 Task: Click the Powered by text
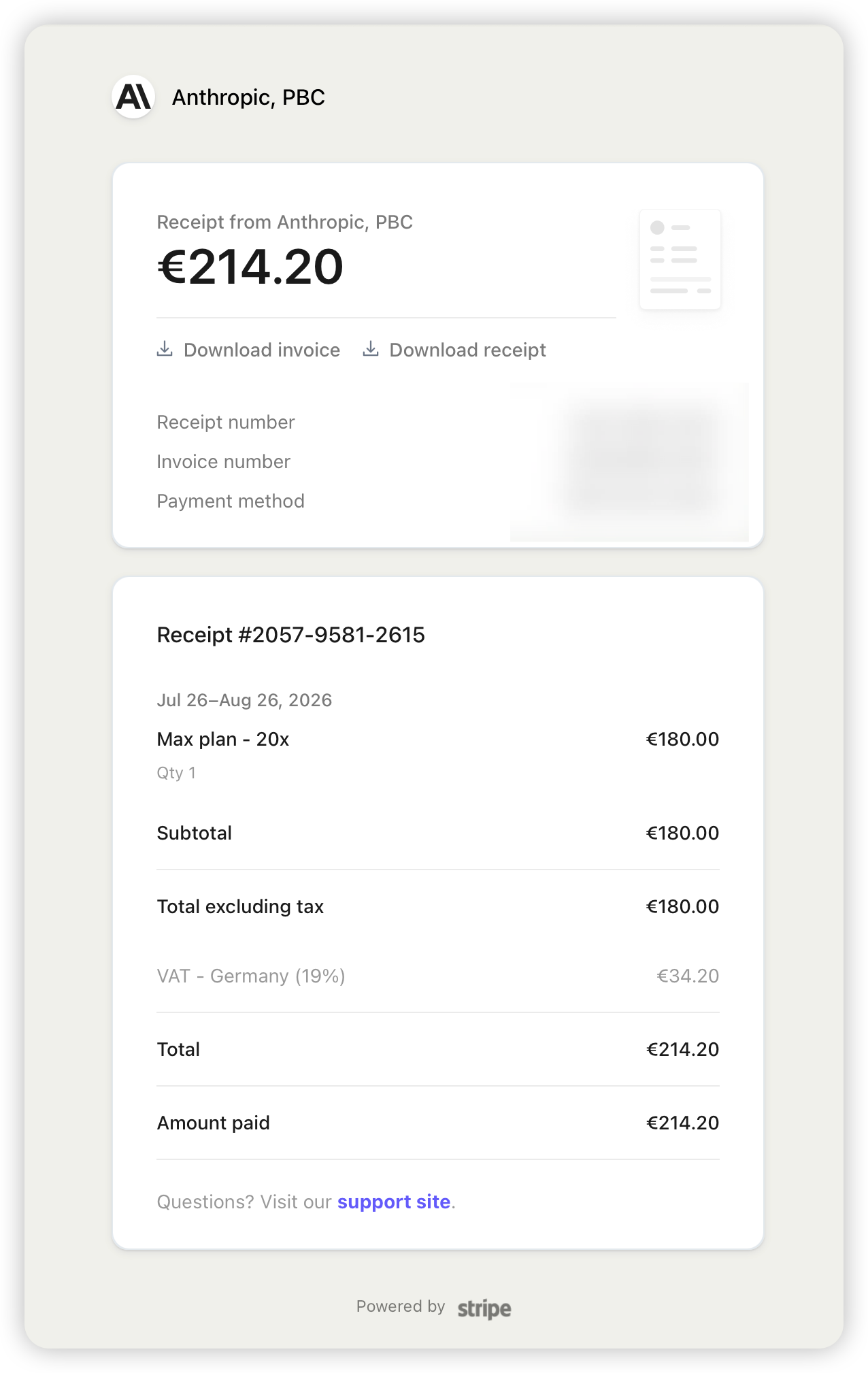pyautogui.click(x=401, y=1306)
